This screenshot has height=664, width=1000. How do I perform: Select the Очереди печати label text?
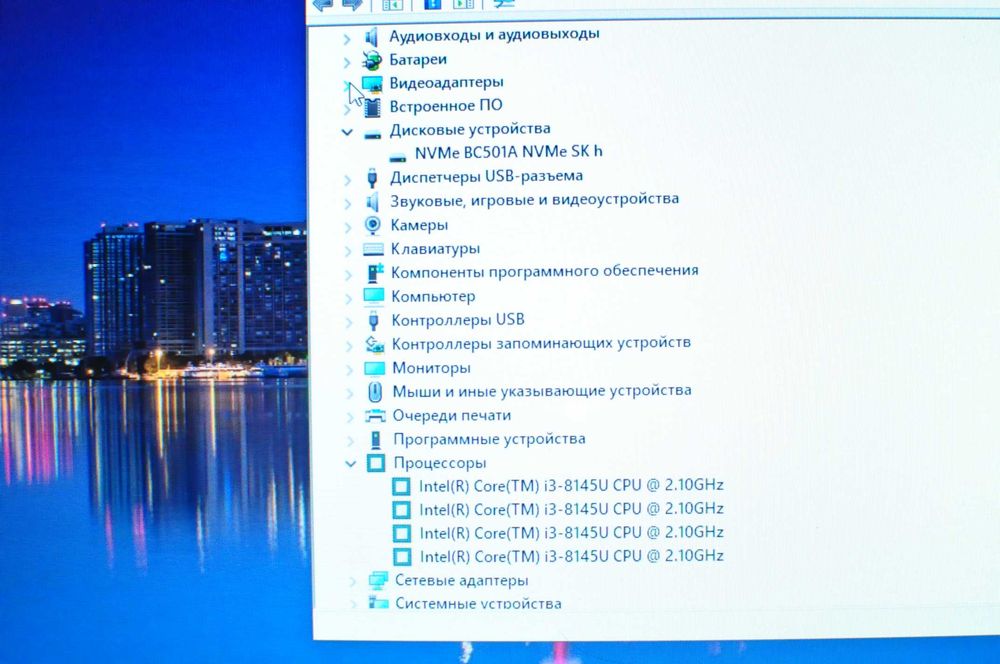(x=452, y=415)
